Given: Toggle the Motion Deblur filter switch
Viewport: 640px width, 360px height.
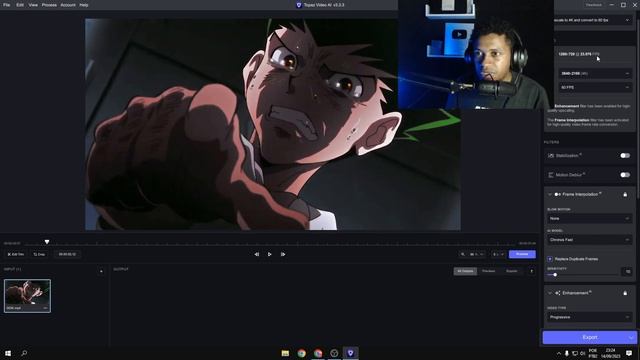Looking at the screenshot, I should 625,175.
